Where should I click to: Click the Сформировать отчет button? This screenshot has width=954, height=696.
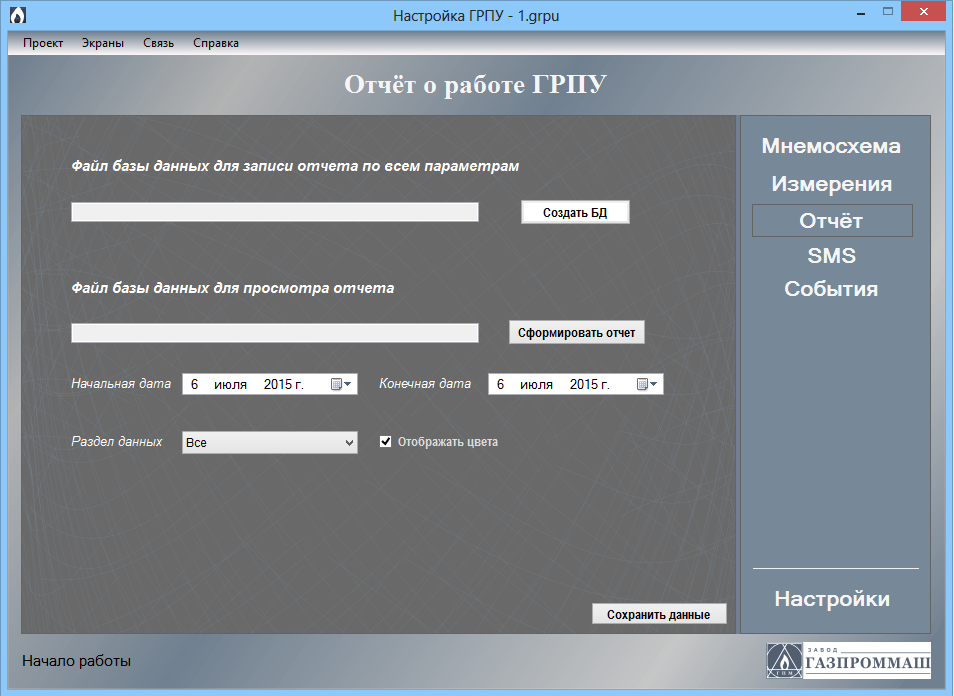click(x=576, y=333)
